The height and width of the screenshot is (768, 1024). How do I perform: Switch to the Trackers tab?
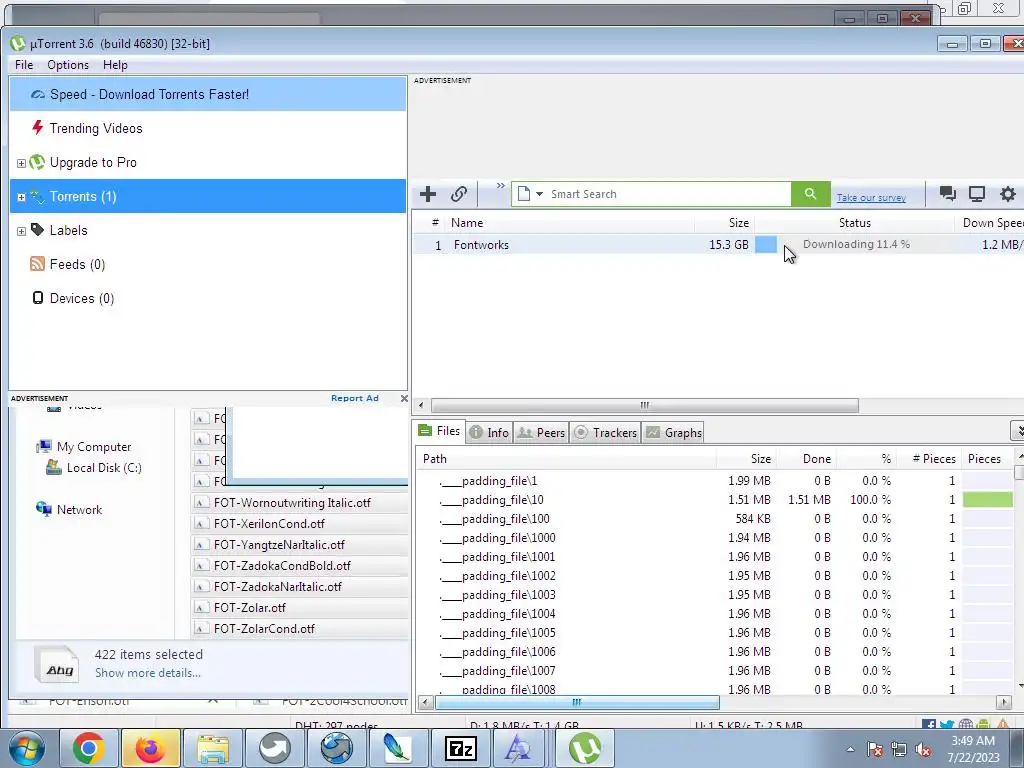point(605,432)
